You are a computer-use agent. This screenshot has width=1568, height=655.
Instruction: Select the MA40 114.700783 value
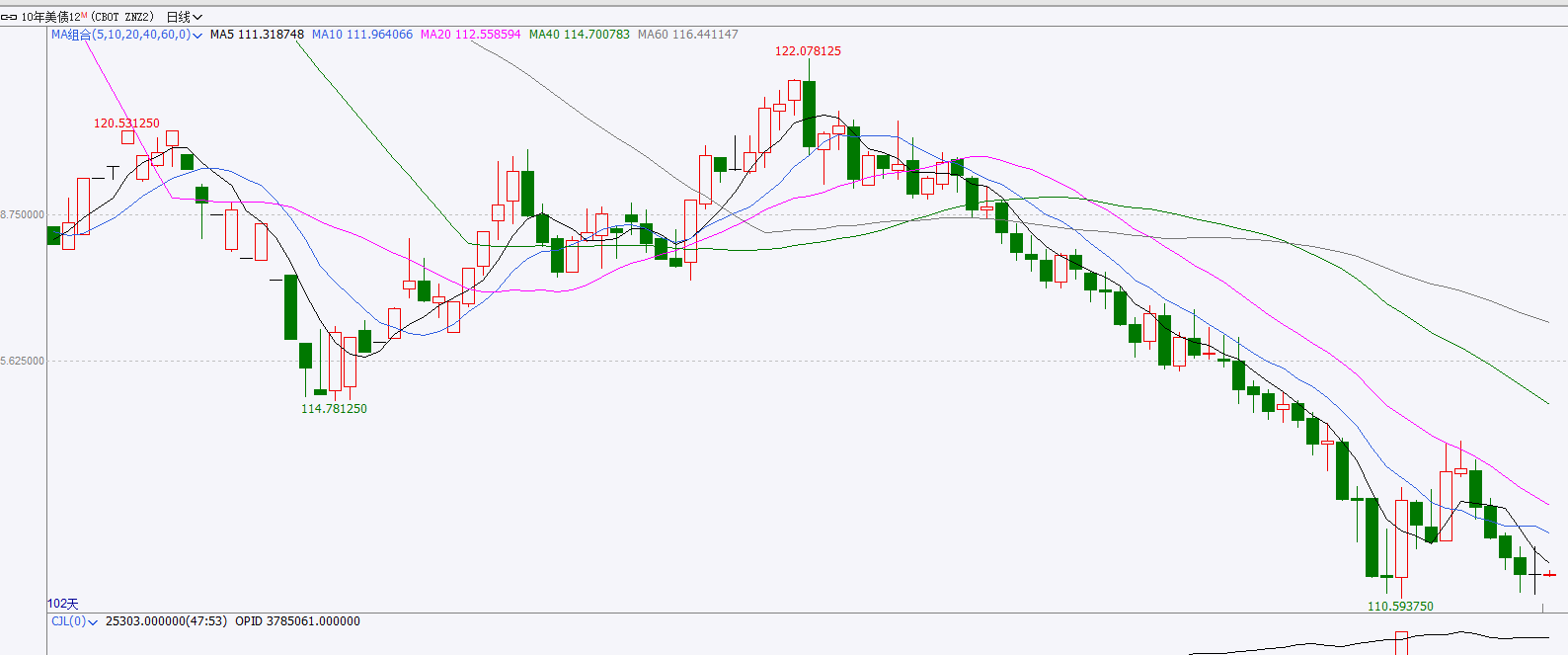579,35
